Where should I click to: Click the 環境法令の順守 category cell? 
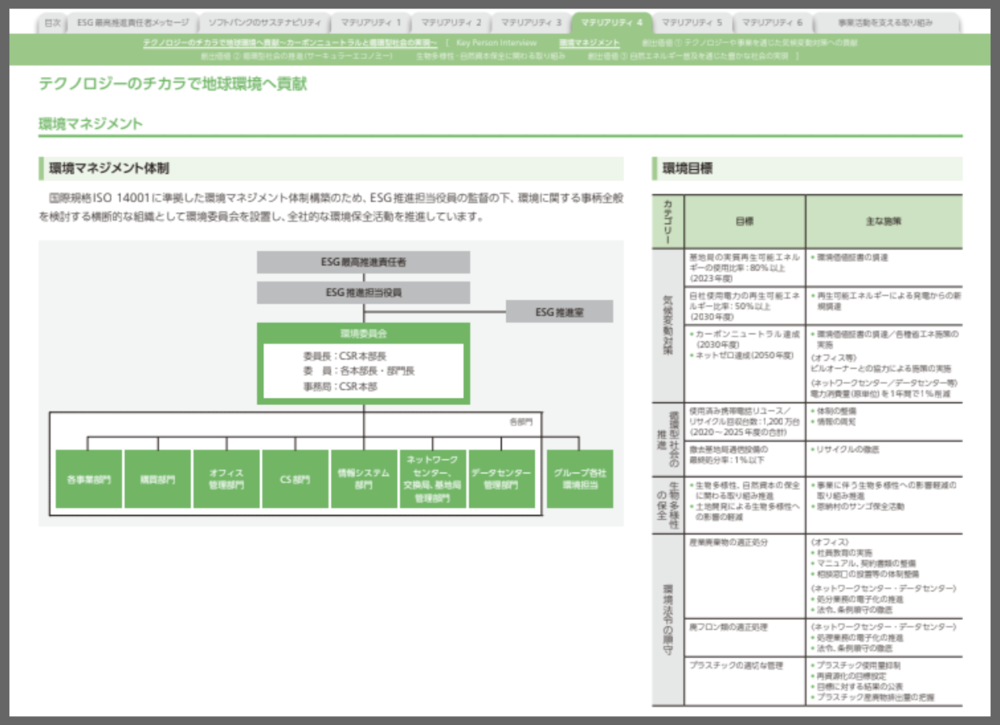[668, 620]
